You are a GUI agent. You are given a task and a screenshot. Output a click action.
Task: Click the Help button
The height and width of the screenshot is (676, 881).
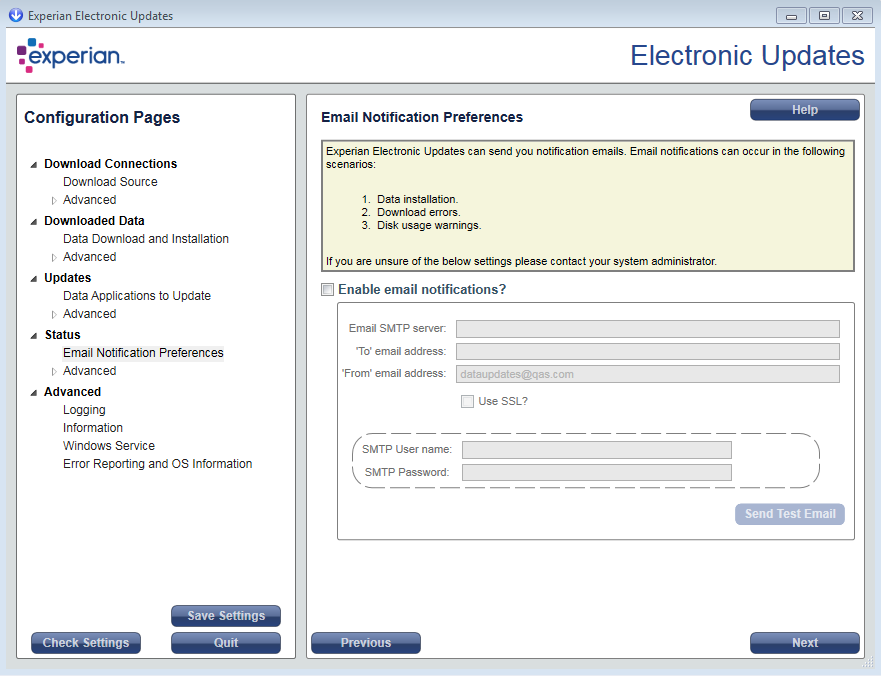804,110
